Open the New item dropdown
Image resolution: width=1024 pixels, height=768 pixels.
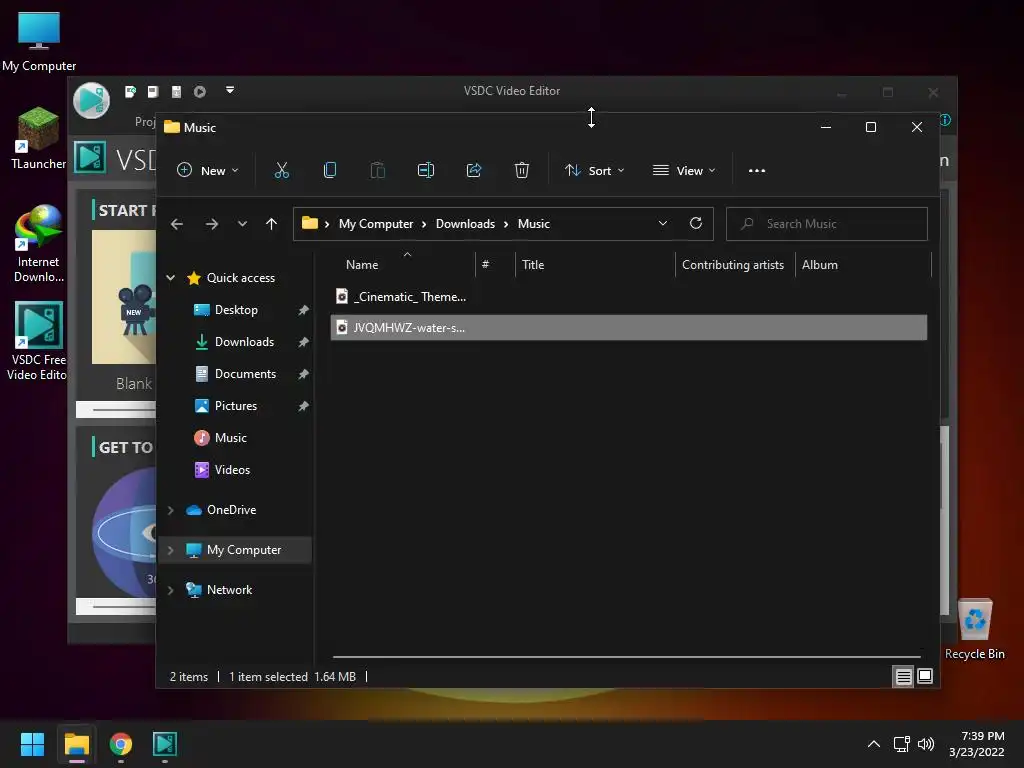208,170
